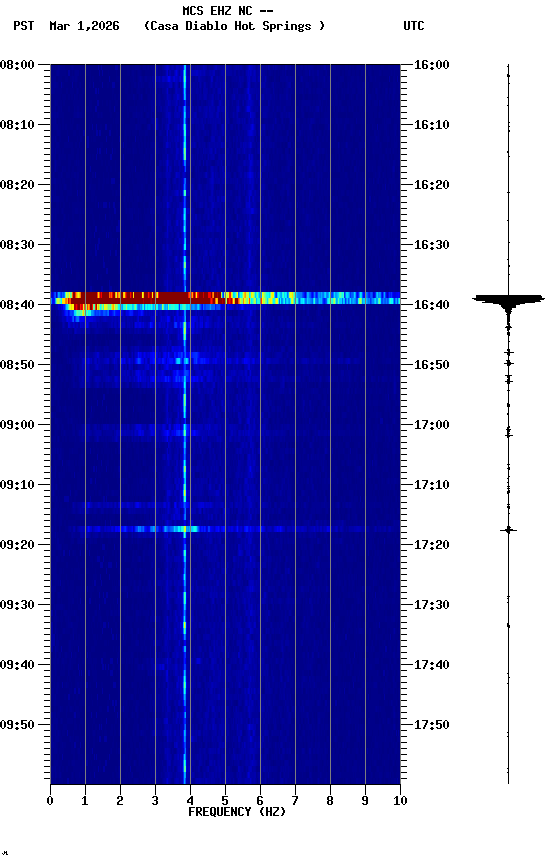Click the '6' frequency axis tick label
The height and width of the screenshot is (864, 552).
260,801
